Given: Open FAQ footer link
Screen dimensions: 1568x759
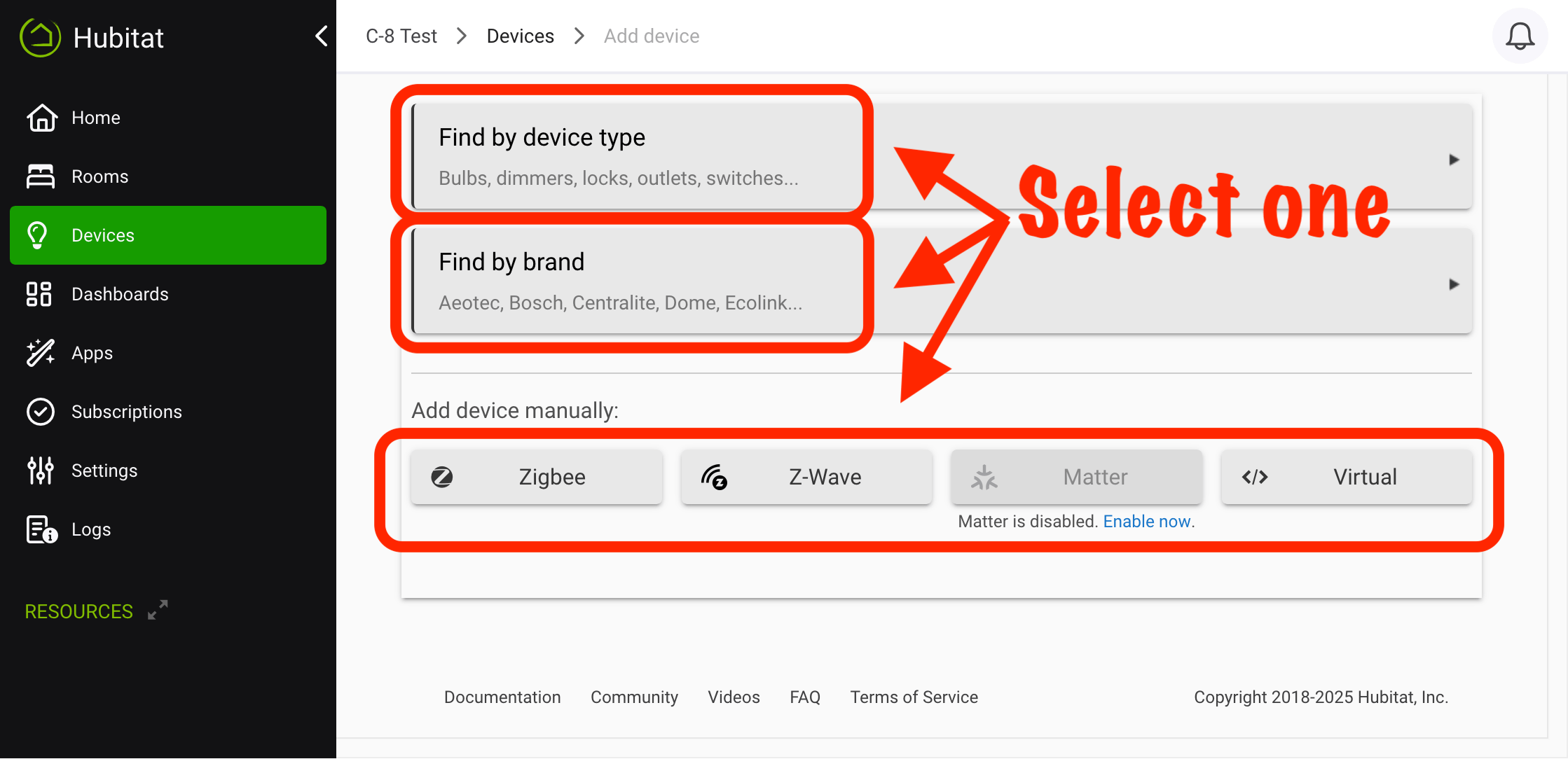Looking at the screenshot, I should coord(805,697).
